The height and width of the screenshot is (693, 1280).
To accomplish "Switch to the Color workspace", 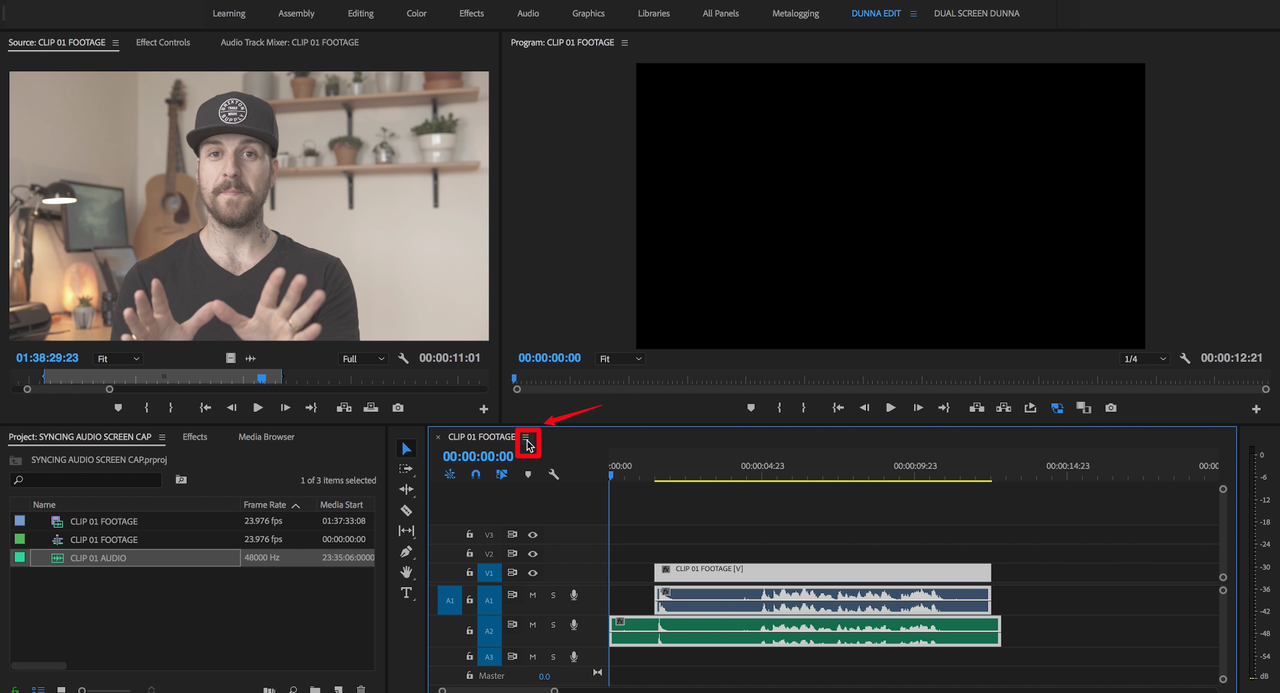I will (x=416, y=14).
